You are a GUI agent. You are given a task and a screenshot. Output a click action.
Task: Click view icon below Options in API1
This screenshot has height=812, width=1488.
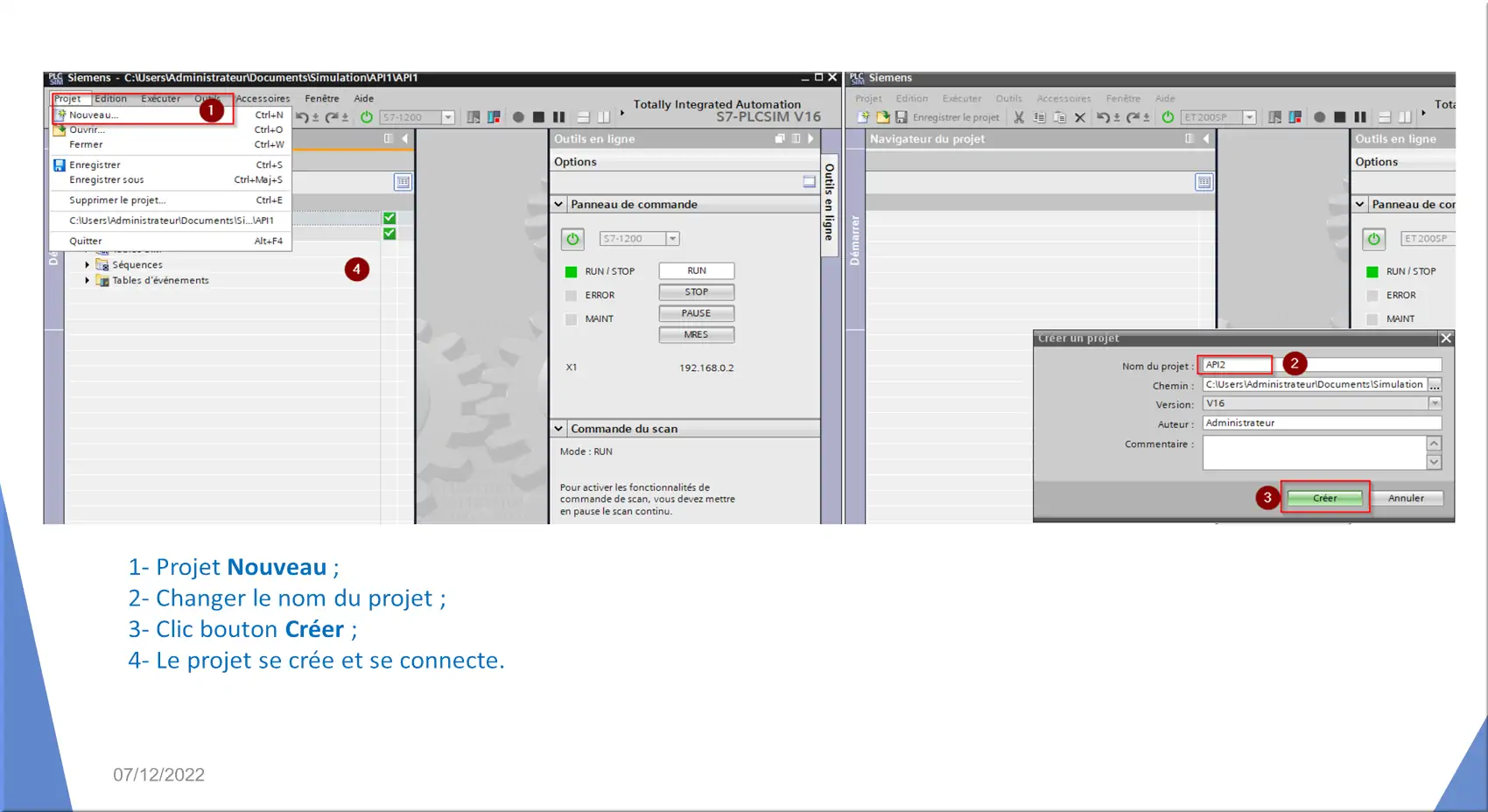[x=810, y=182]
